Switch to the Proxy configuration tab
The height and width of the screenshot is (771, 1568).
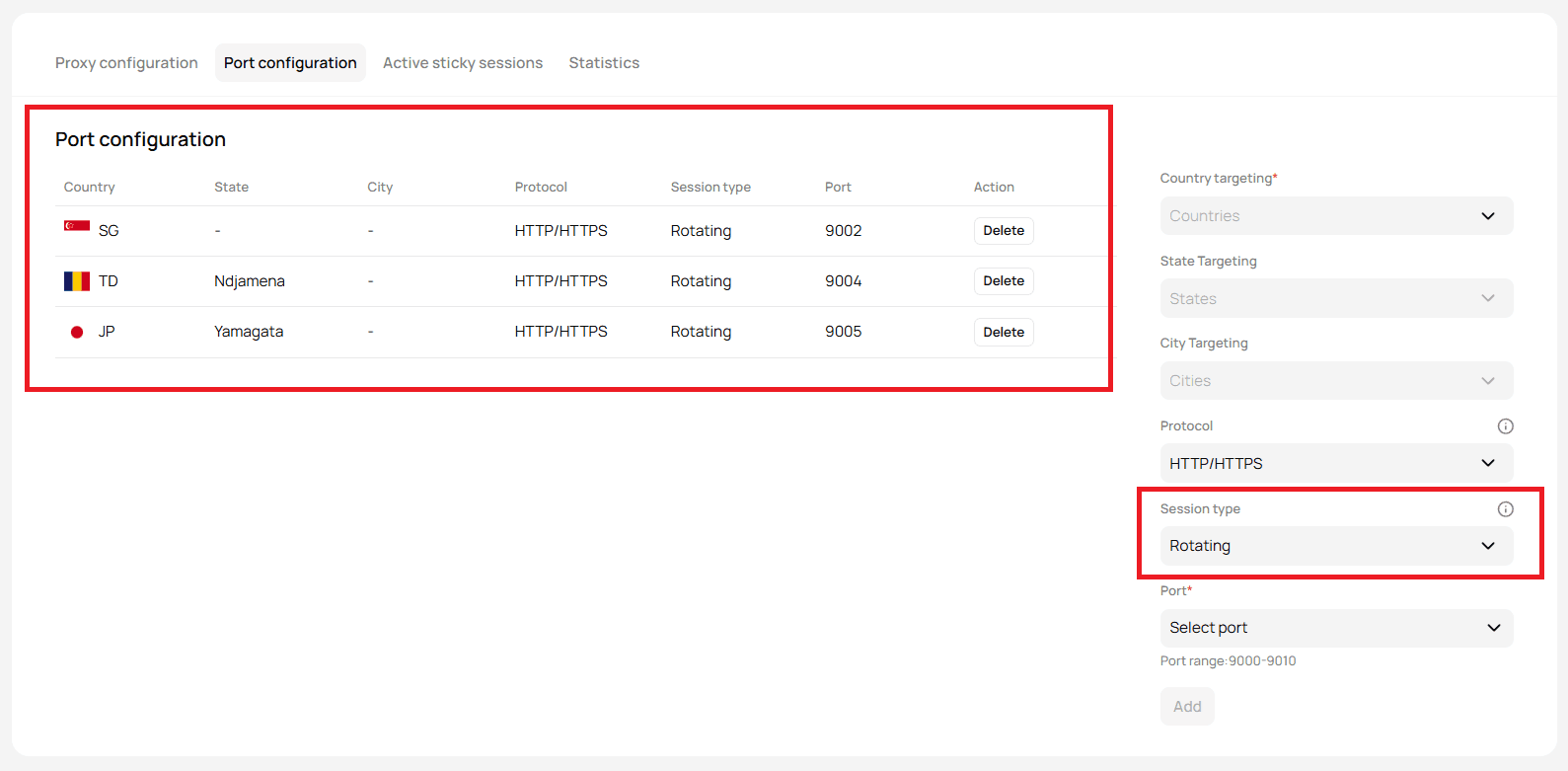(x=126, y=63)
